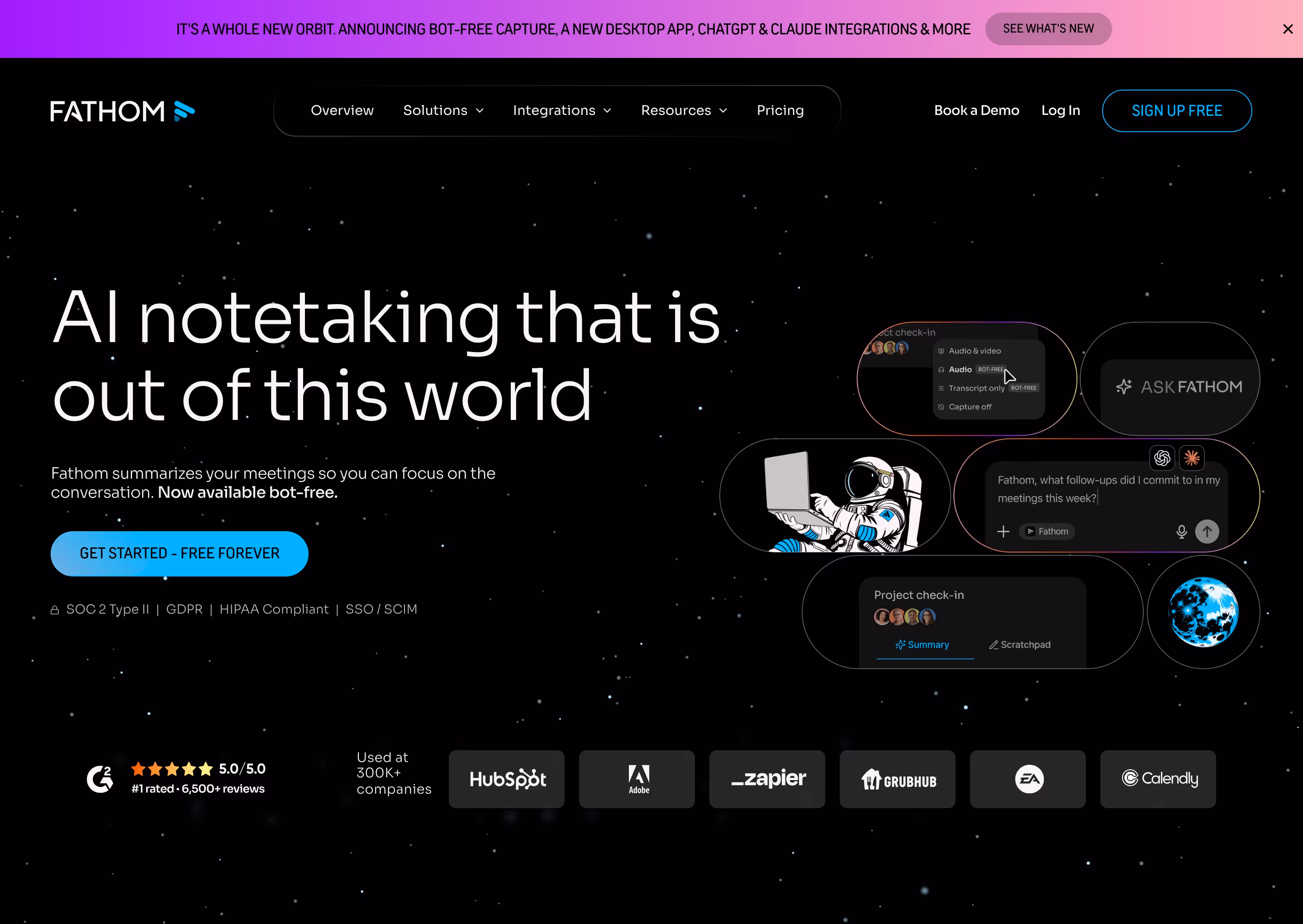Click the Adobe logo card
This screenshot has height=924, width=1303.
coord(637,779)
